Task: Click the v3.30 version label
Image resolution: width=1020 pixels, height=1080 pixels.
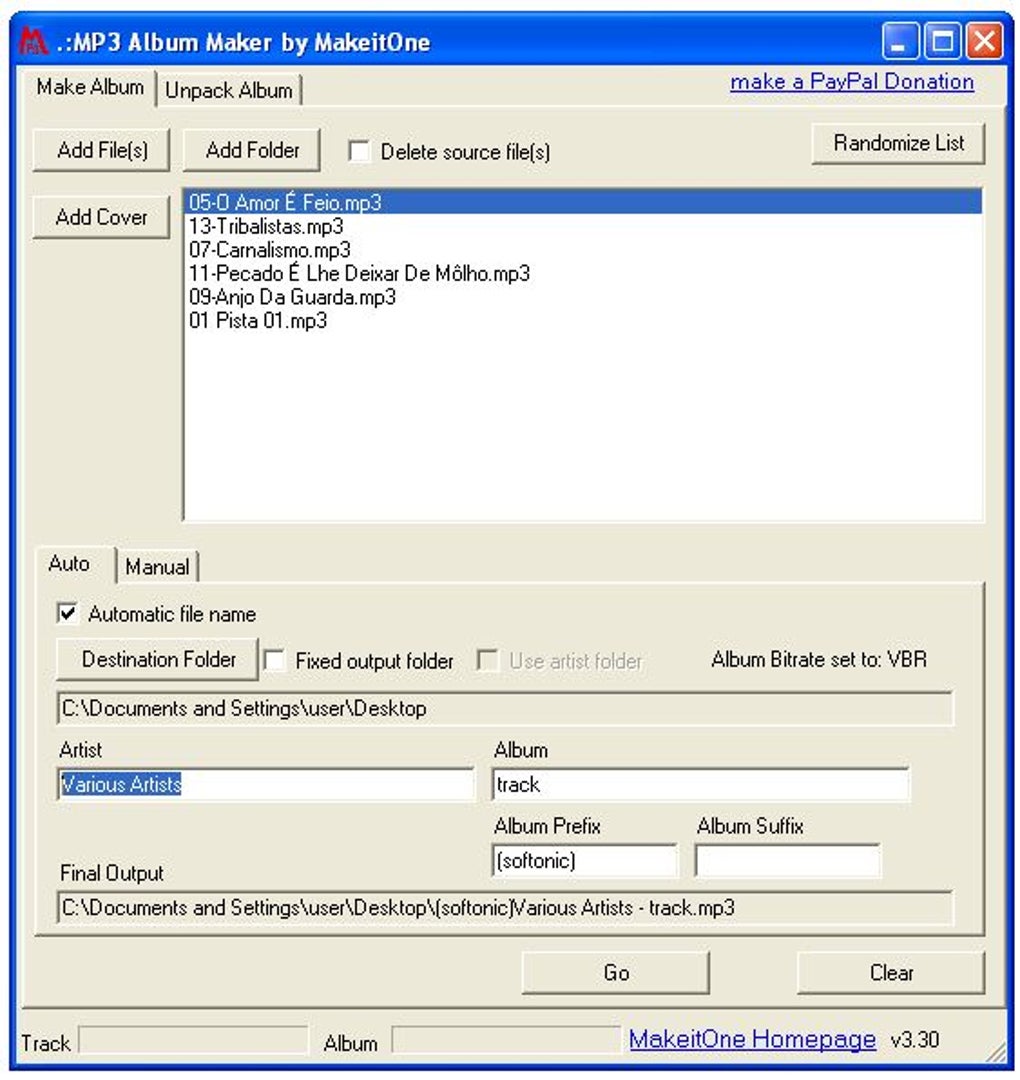Action: pos(915,1039)
